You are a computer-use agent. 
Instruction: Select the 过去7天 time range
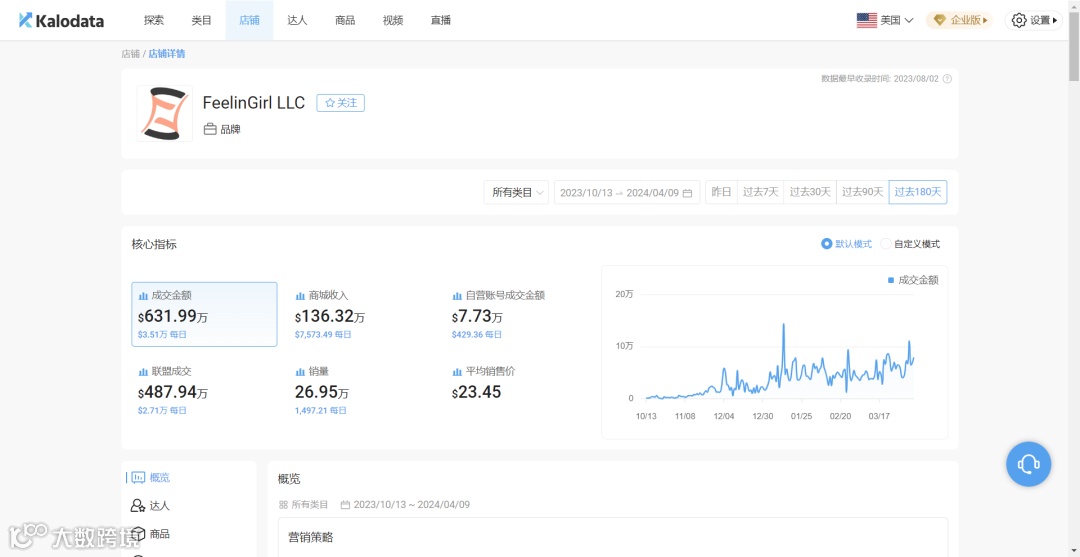pos(760,192)
